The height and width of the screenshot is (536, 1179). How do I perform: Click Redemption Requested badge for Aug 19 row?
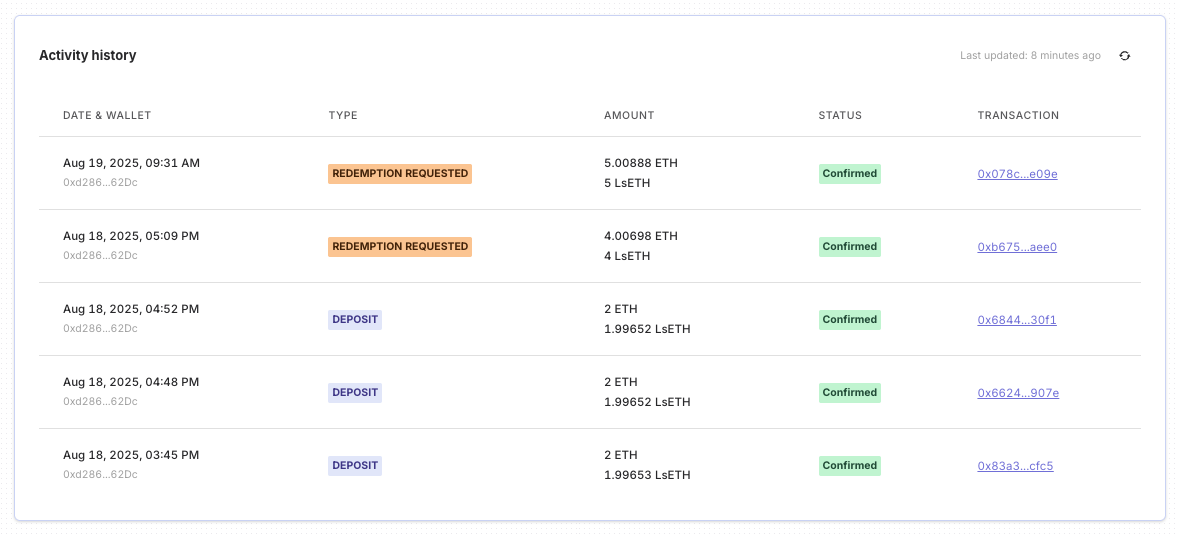pyautogui.click(x=400, y=174)
